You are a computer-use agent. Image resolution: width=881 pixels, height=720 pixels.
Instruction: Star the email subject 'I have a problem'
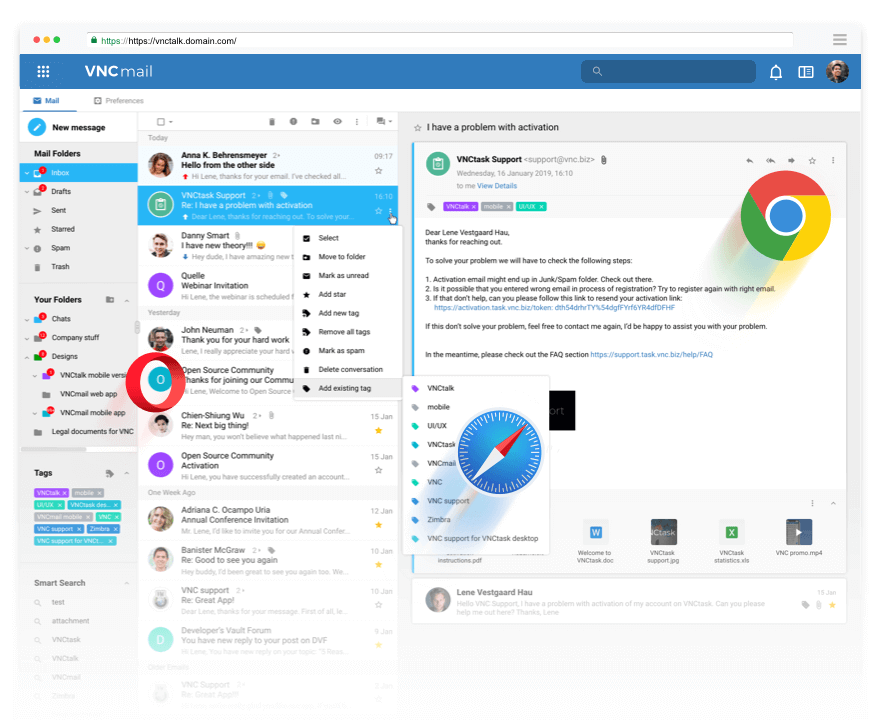417,128
